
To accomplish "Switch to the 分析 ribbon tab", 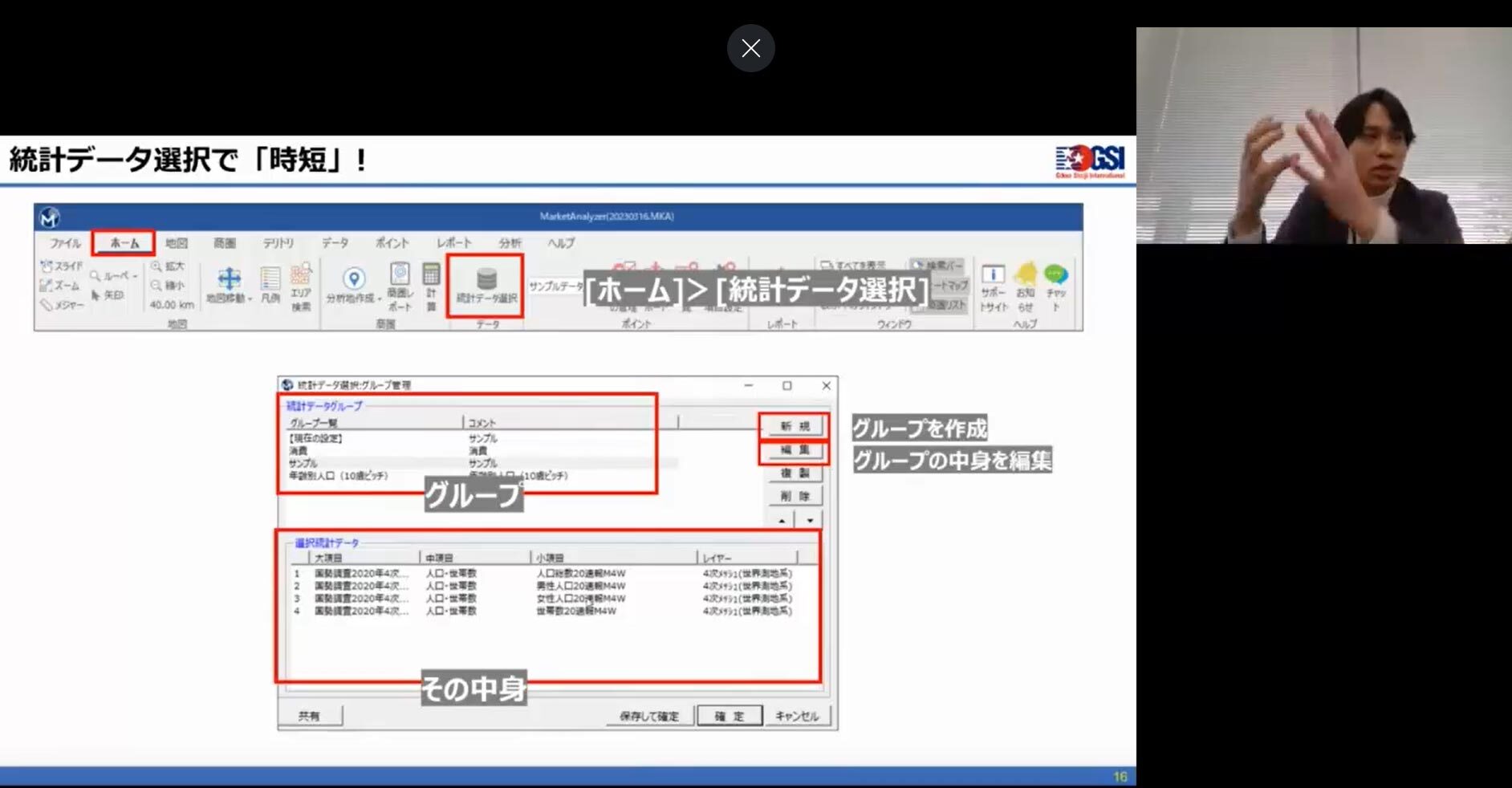I will click(x=510, y=243).
